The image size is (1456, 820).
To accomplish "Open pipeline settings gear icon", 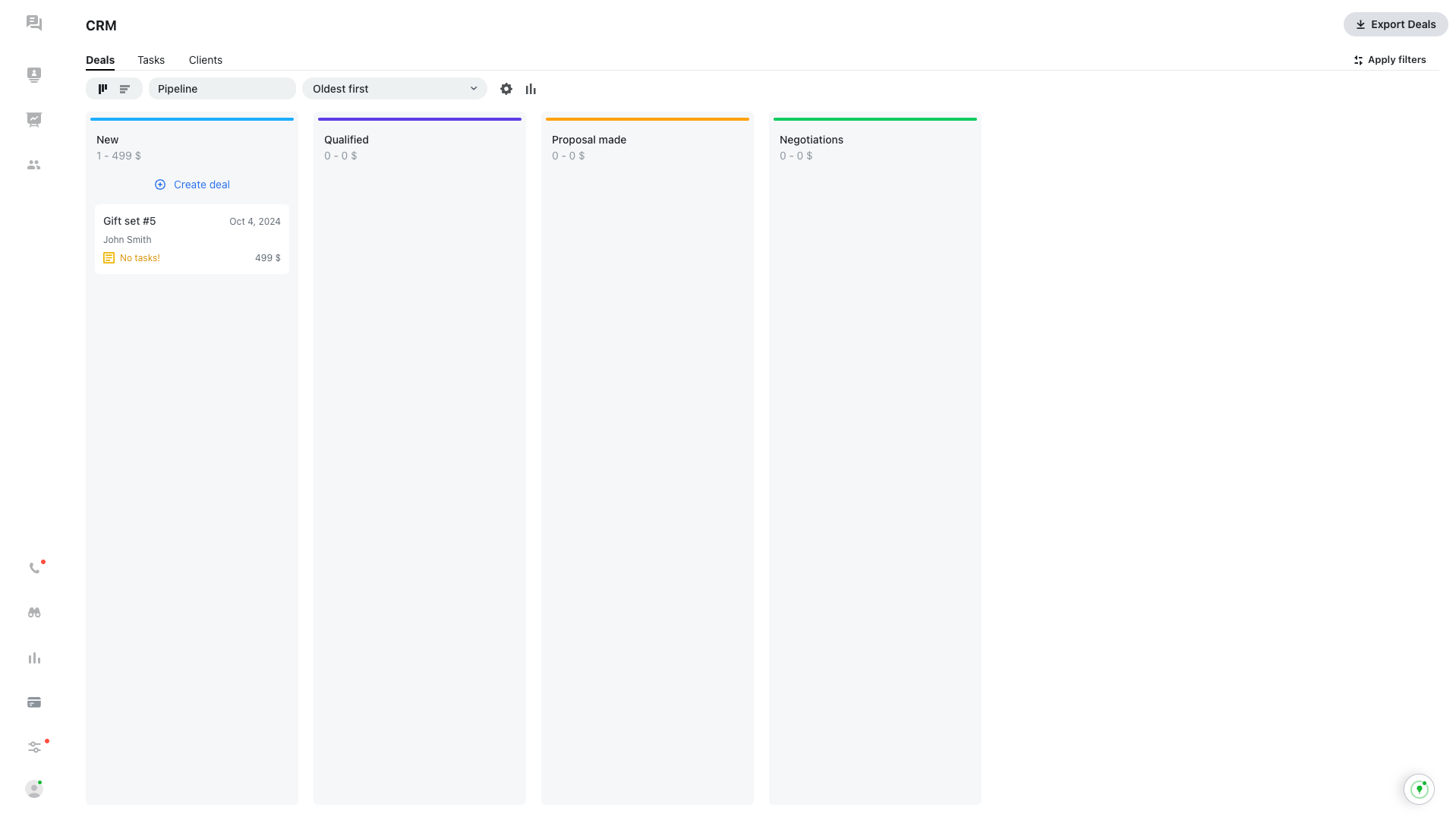I will coord(506,89).
